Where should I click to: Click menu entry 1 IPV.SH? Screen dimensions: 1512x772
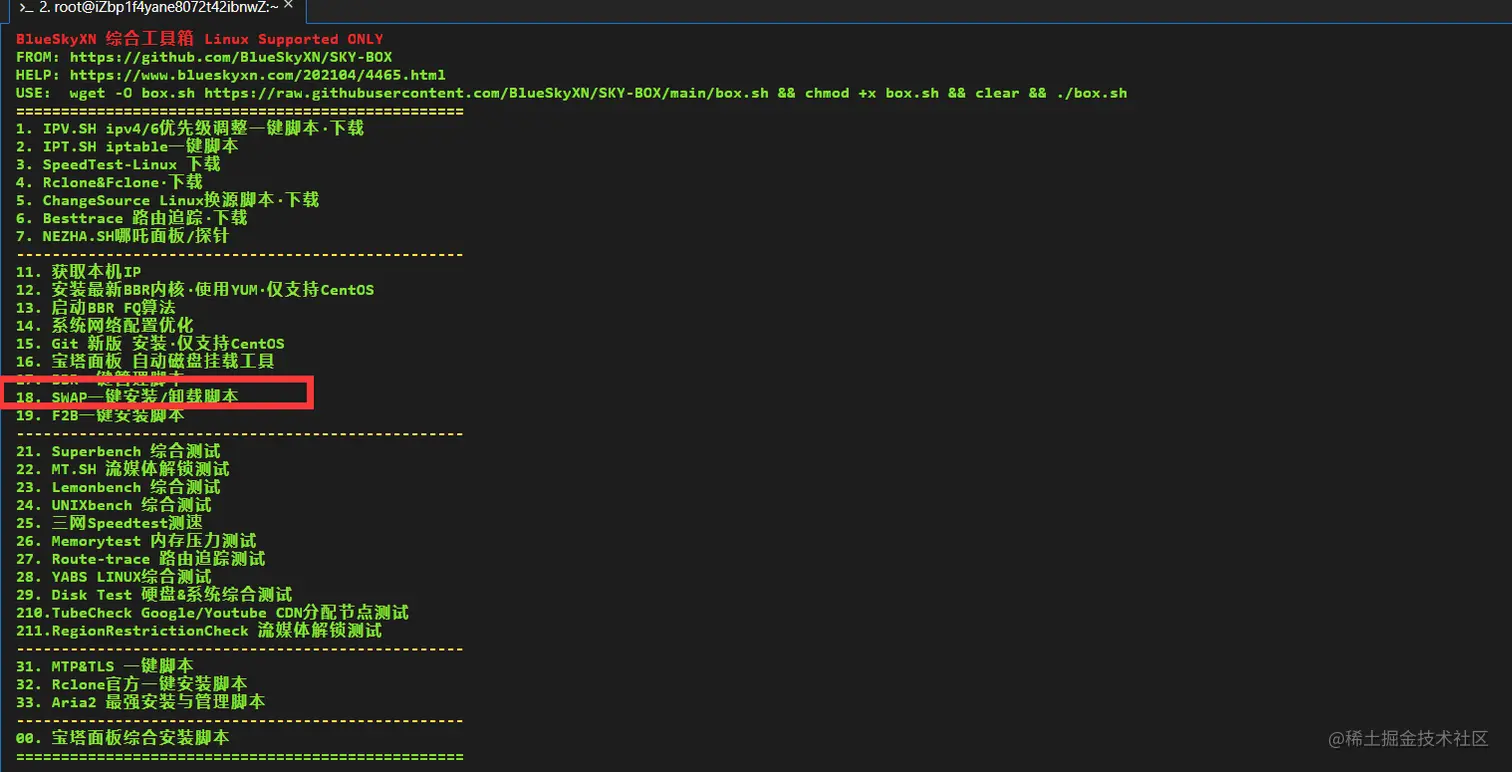(190, 129)
